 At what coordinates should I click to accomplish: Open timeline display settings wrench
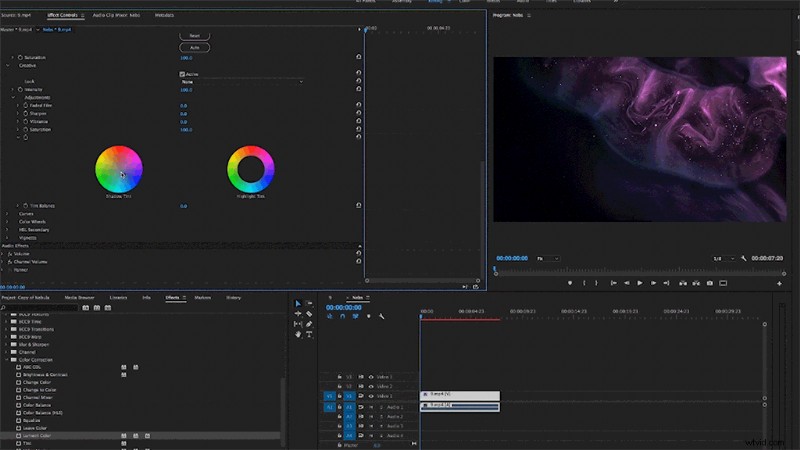pyautogui.click(x=382, y=316)
